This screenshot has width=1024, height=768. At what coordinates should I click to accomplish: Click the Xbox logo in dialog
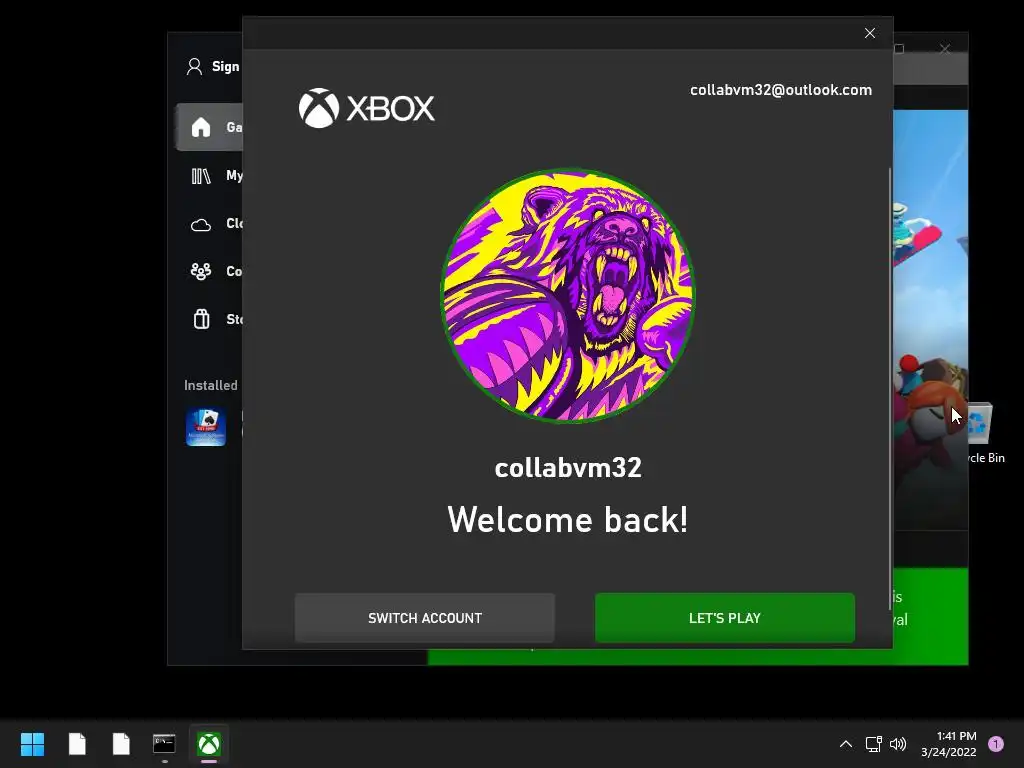click(366, 108)
